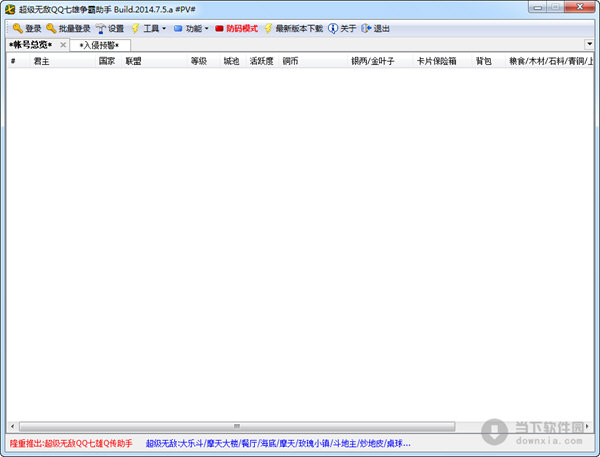Click the horizontal scrollbar left arrow
This screenshot has height=457, width=600.
coord(12,426)
